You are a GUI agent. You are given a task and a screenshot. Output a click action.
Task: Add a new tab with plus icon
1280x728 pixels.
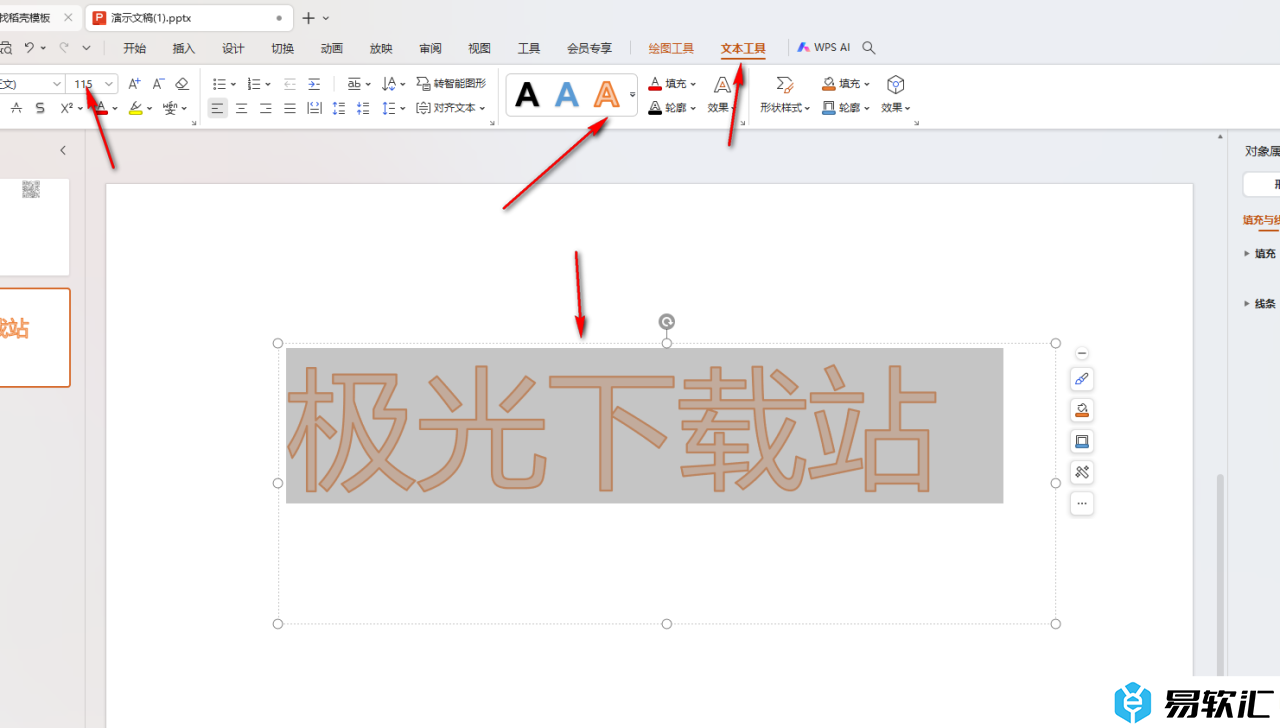pos(308,18)
